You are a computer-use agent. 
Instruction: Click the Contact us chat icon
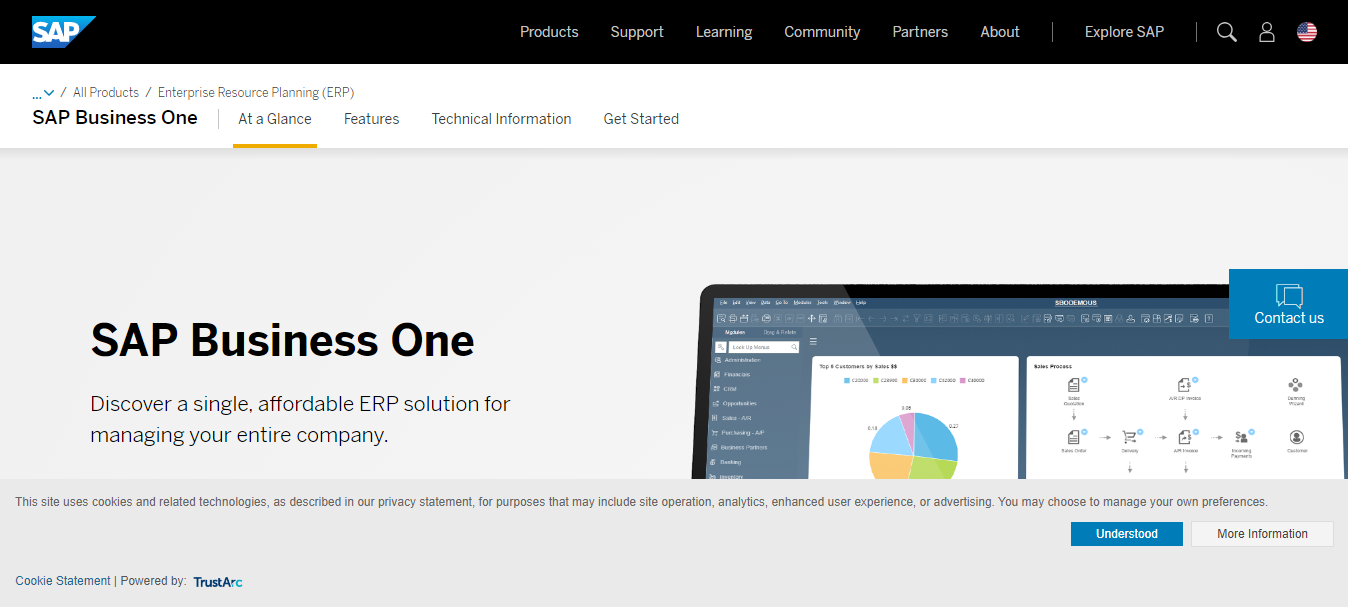pyautogui.click(x=1288, y=296)
